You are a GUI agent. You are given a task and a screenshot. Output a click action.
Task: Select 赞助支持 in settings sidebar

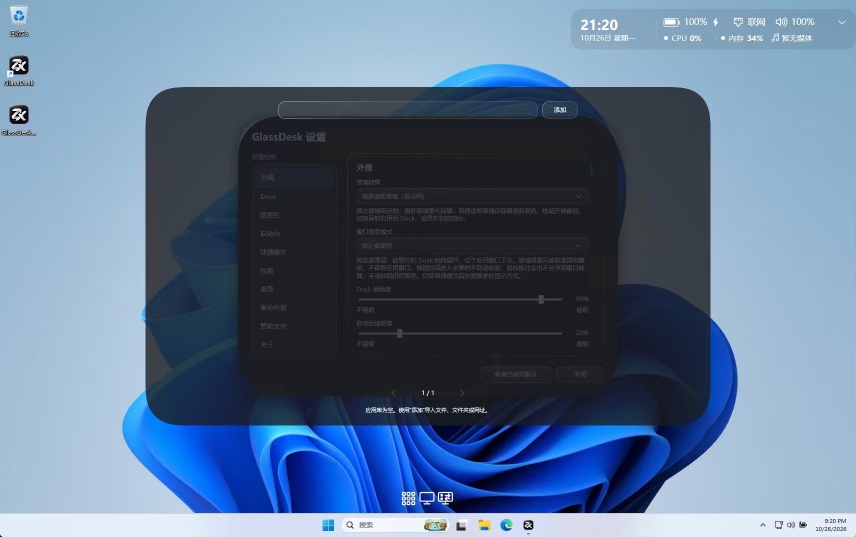tap(294, 326)
